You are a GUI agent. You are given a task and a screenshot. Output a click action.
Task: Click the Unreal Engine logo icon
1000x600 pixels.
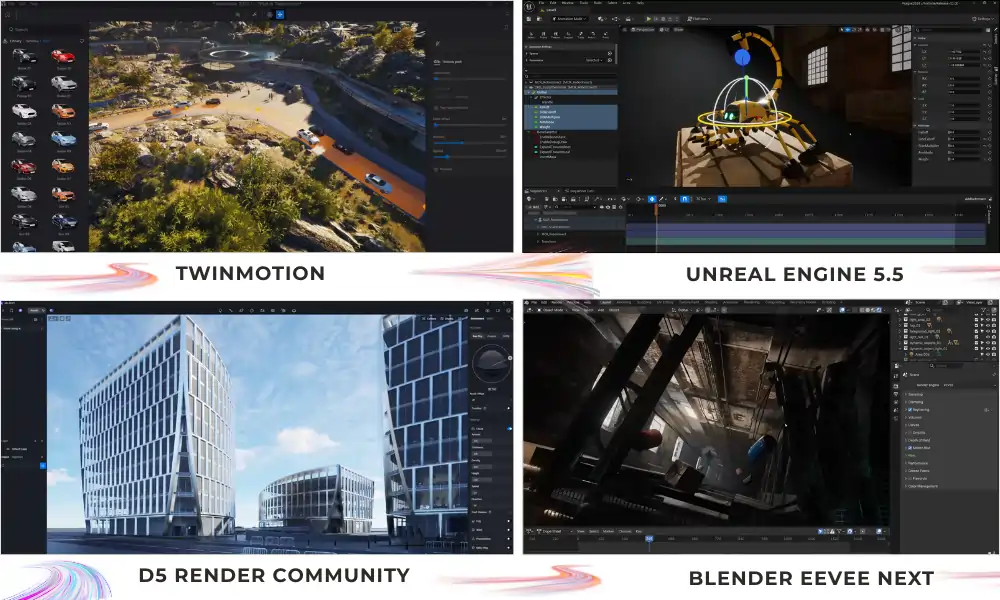pos(529,6)
